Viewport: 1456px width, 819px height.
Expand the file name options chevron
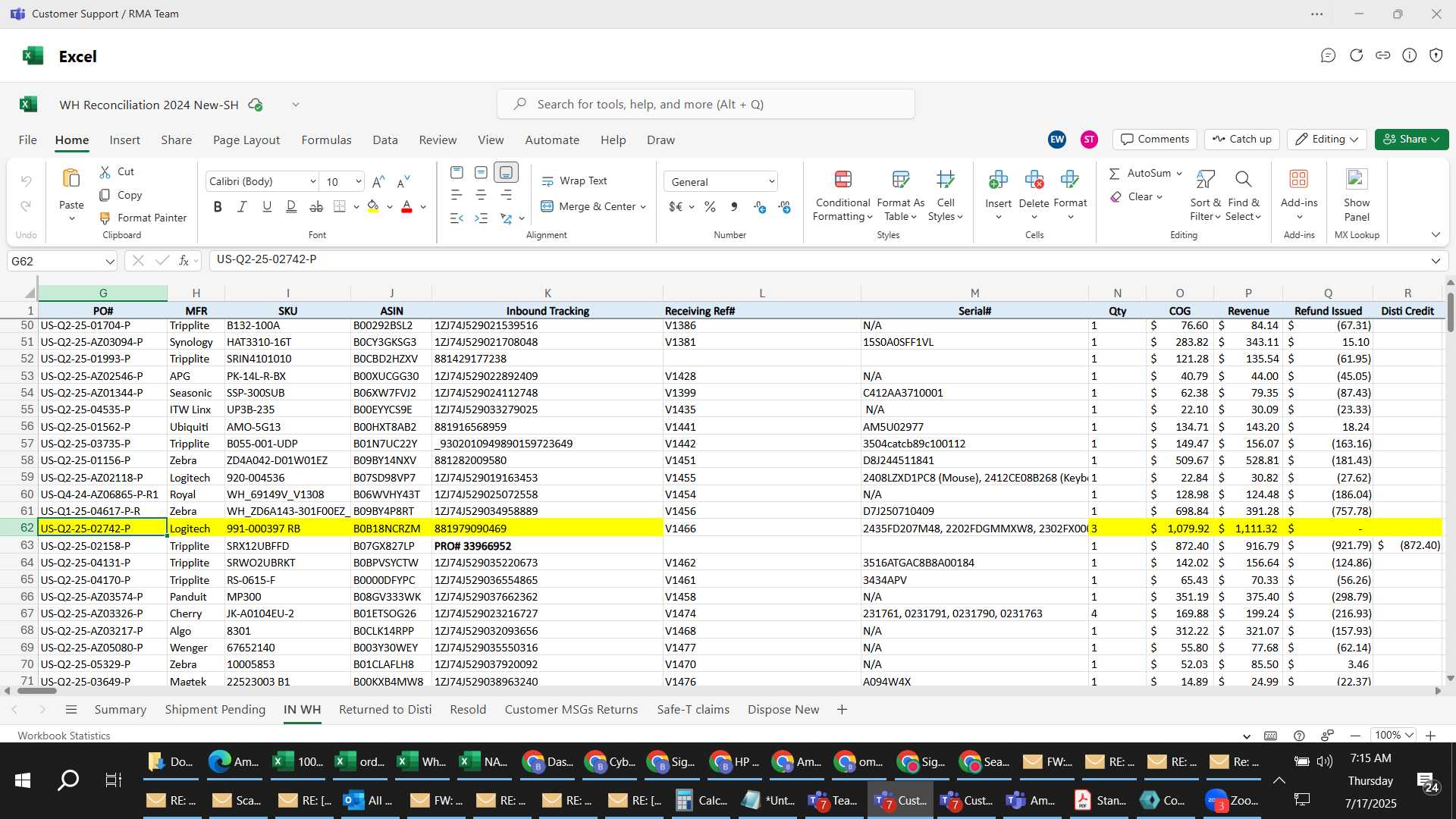pos(296,105)
